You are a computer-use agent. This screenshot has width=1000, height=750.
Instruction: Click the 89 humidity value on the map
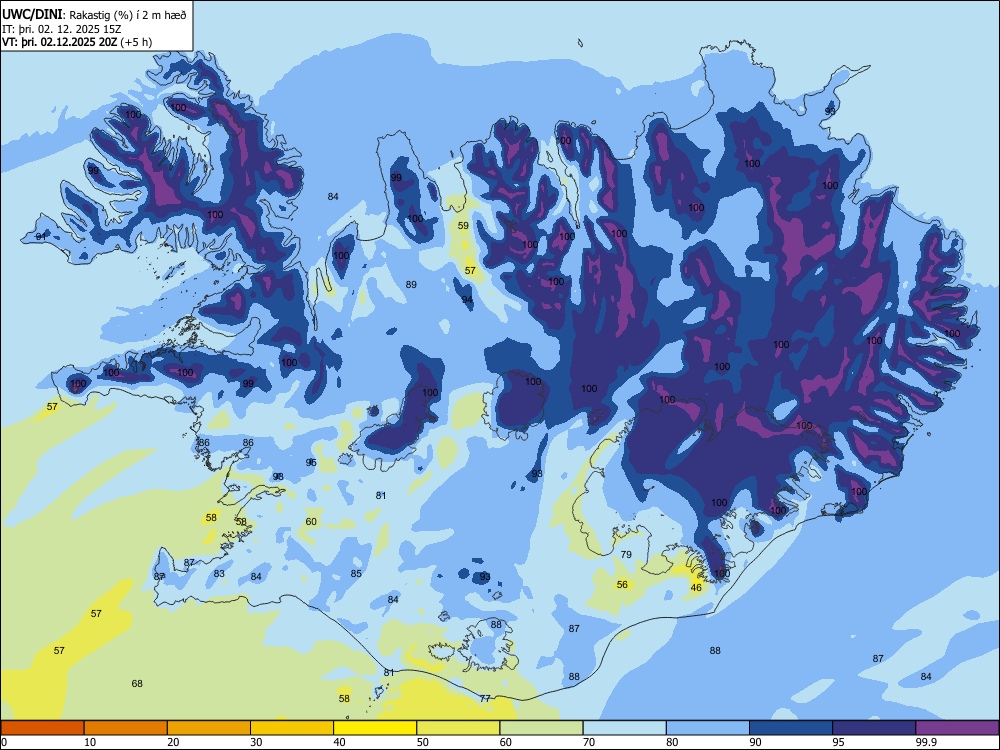(411, 284)
